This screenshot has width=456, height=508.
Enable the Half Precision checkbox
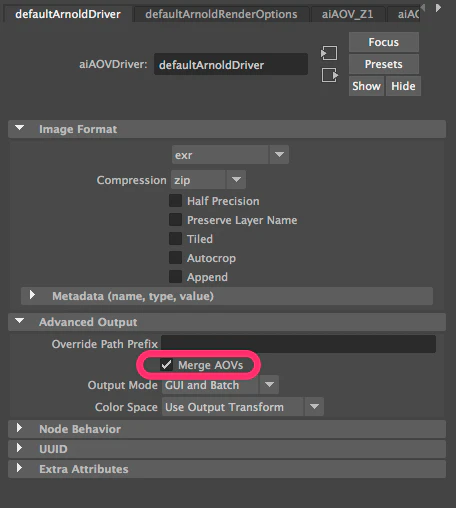coord(175,201)
